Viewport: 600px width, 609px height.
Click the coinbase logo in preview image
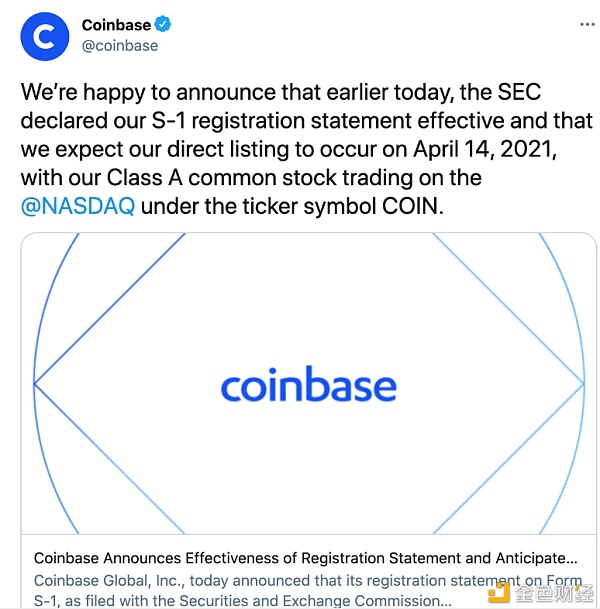(308, 384)
